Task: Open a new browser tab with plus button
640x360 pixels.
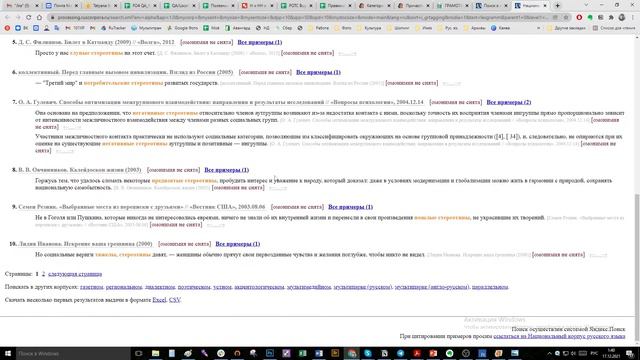Action: 557,6
